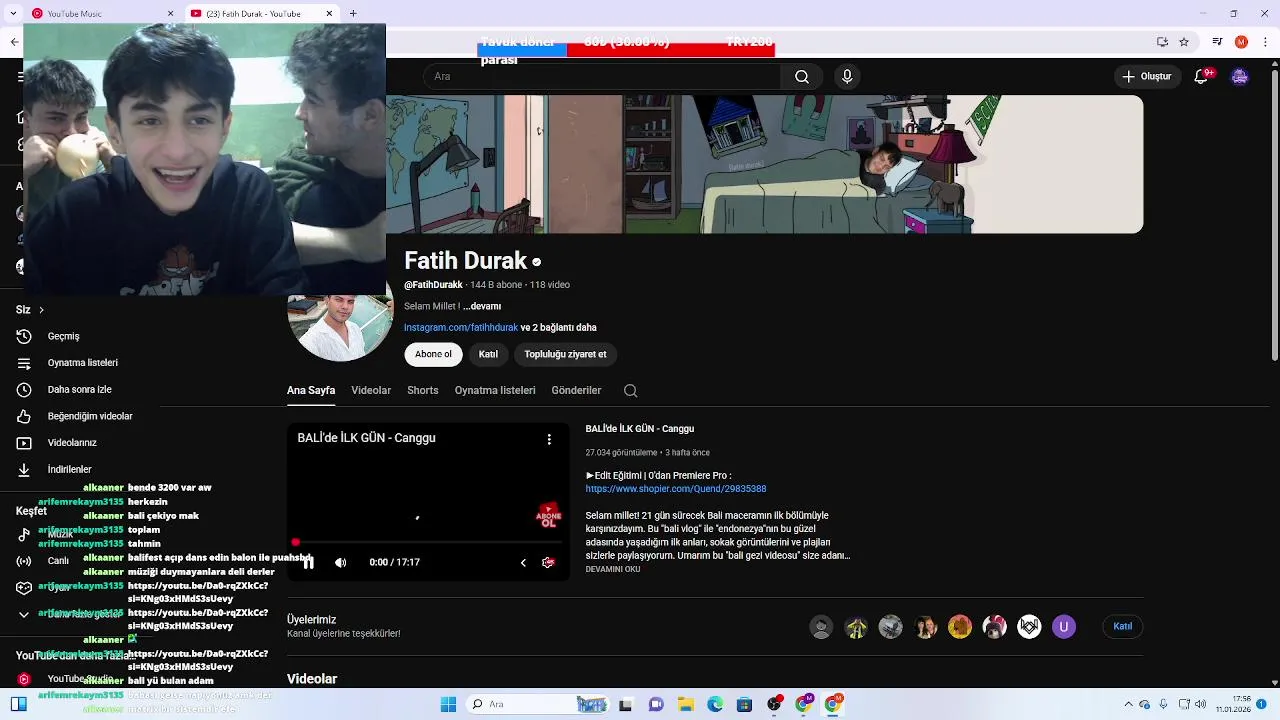Search within channel using tab-row magnifier
This screenshot has height=720, width=1280.
pyautogui.click(x=630, y=391)
